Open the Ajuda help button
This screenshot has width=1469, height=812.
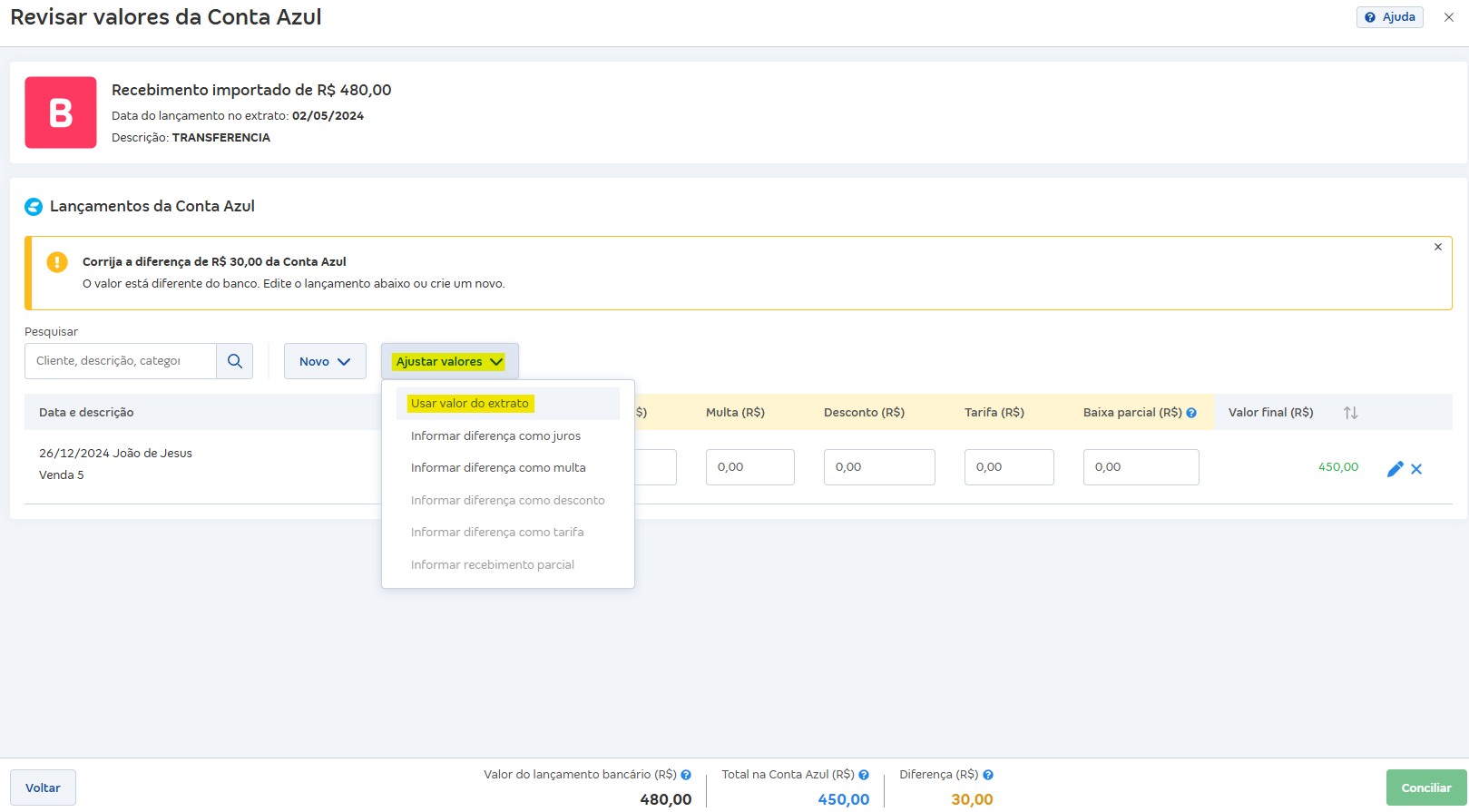(x=1389, y=17)
